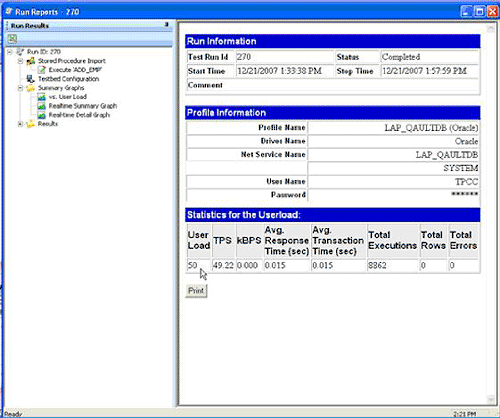Click the status bar clock time
Image resolution: width=500 pixels, height=418 pixels.
tap(464, 414)
